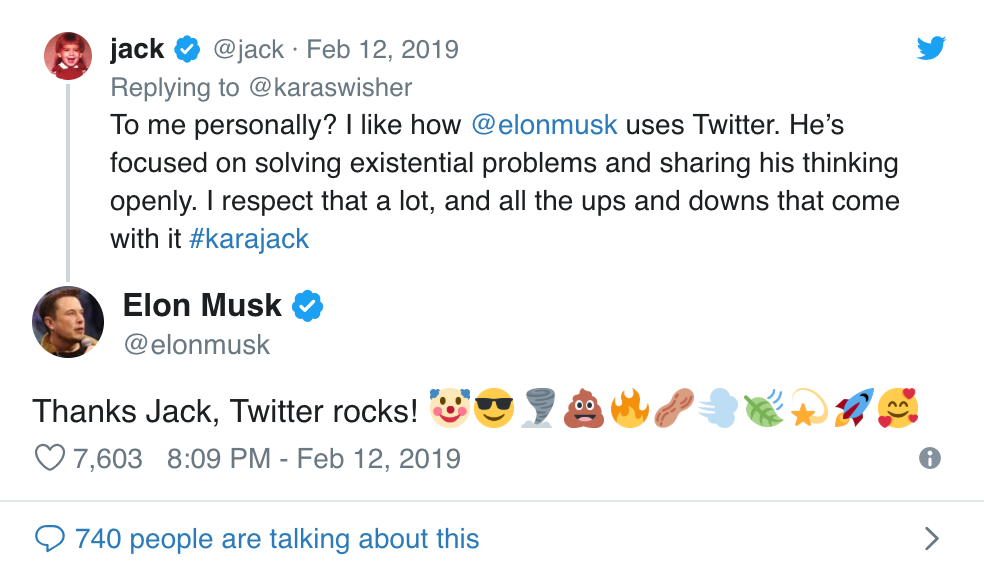Click the rocket emoji in tweet

[853, 409]
